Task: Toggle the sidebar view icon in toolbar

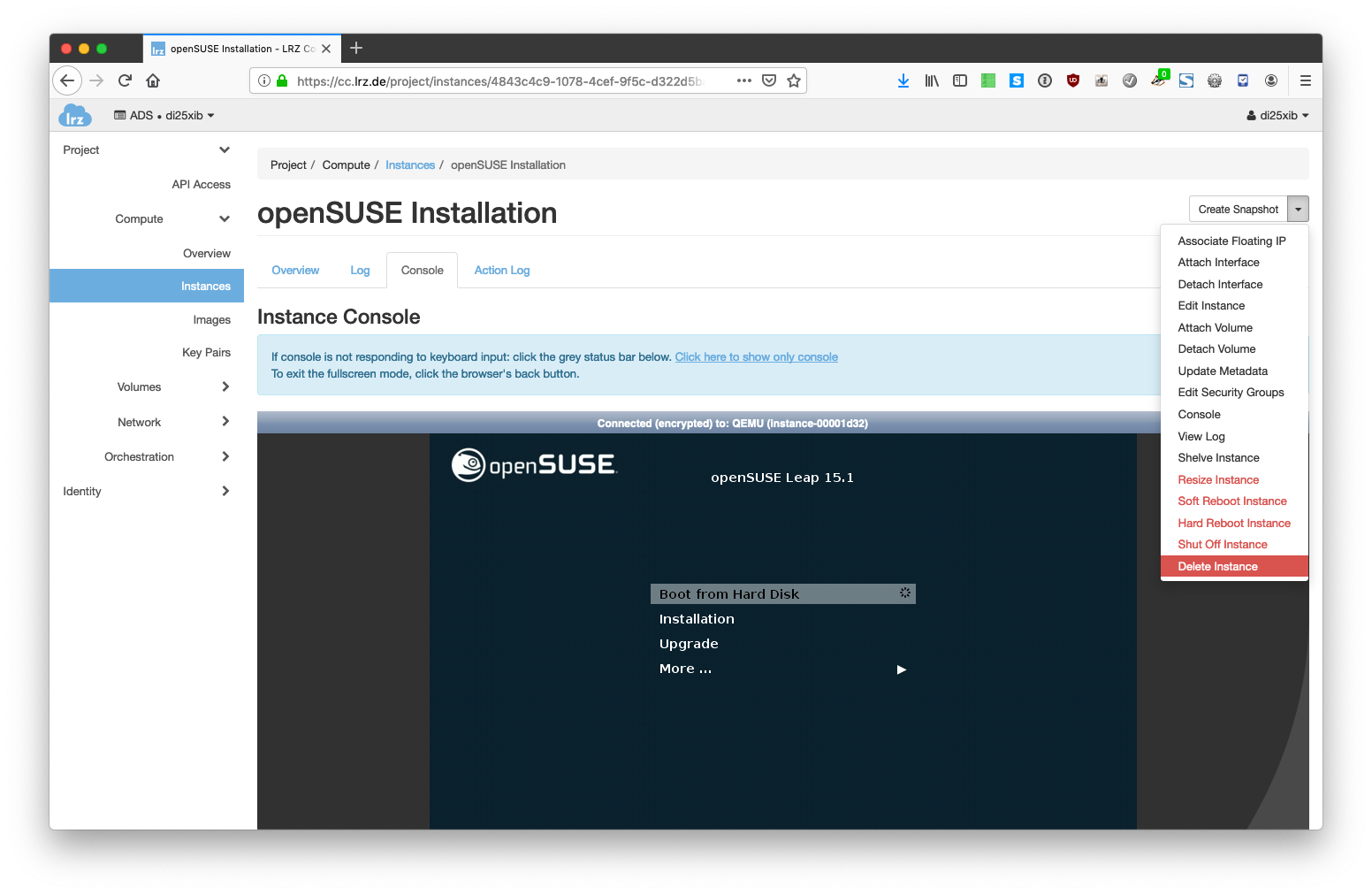Action: 960,80
